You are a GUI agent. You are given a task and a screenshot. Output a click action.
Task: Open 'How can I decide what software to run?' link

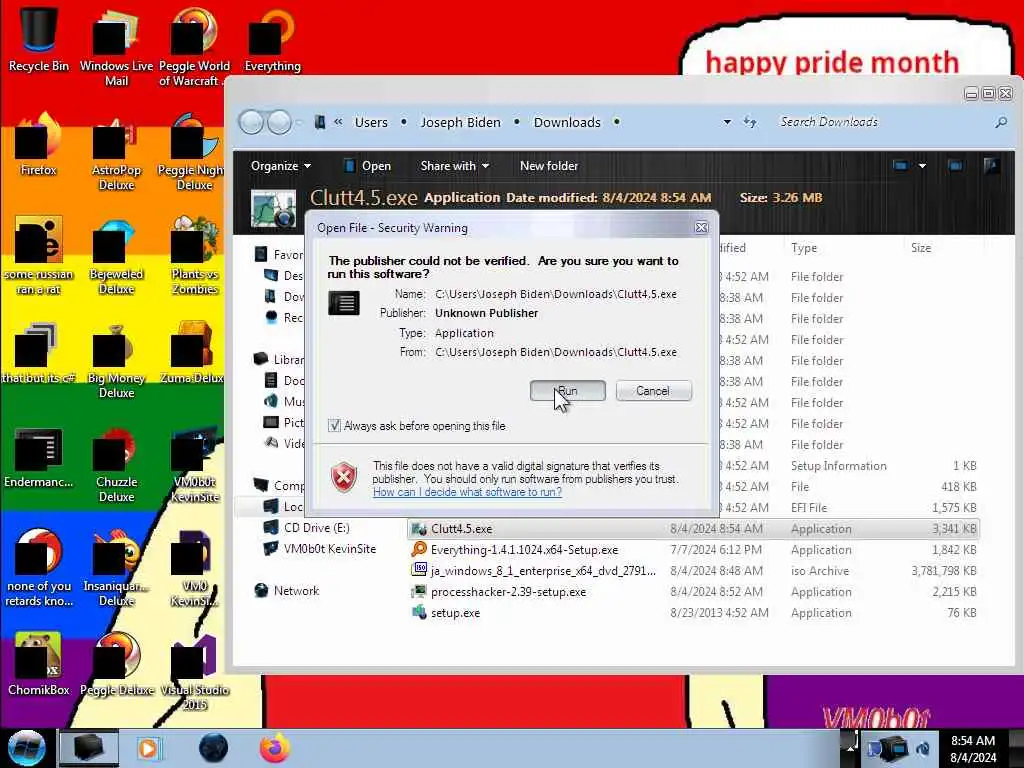pyautogui.click(x=467, y=492)
